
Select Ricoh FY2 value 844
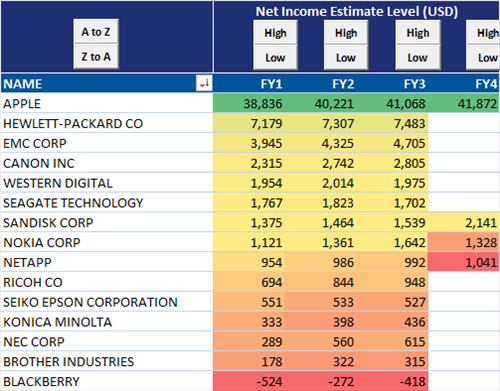pyautogui.click(x=320, y=282)
